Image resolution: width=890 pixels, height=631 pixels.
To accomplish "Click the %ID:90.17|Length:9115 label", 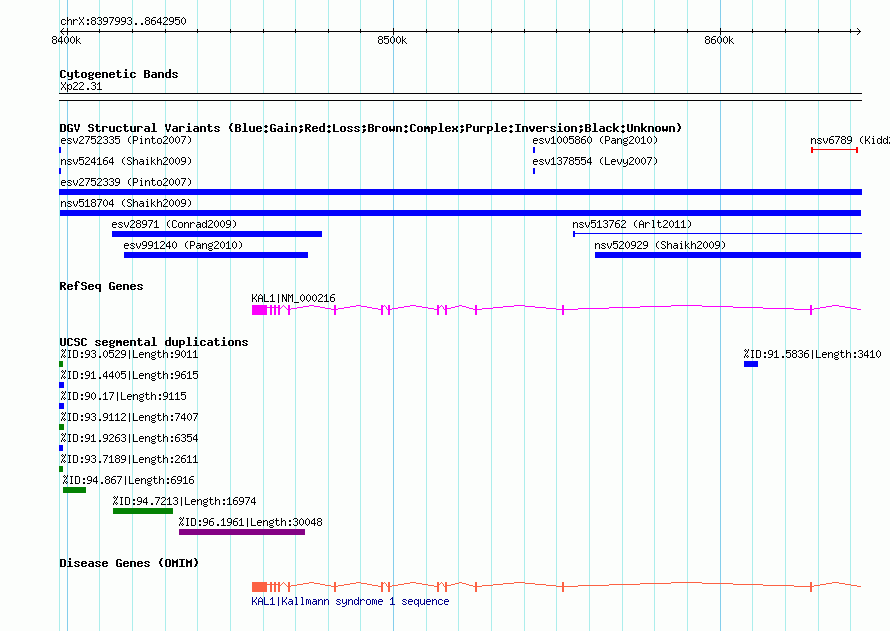I will point(123,396).
